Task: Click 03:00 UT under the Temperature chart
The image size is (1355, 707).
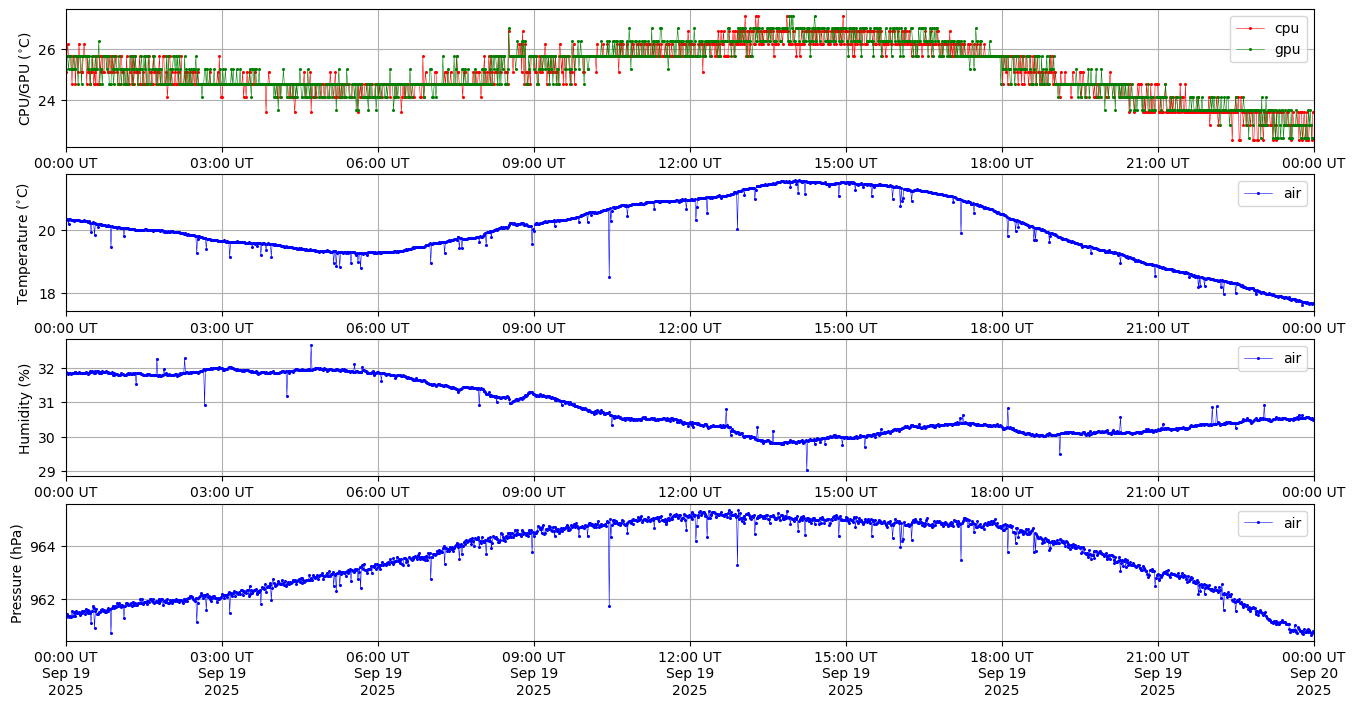Action: tap(222, 328)
